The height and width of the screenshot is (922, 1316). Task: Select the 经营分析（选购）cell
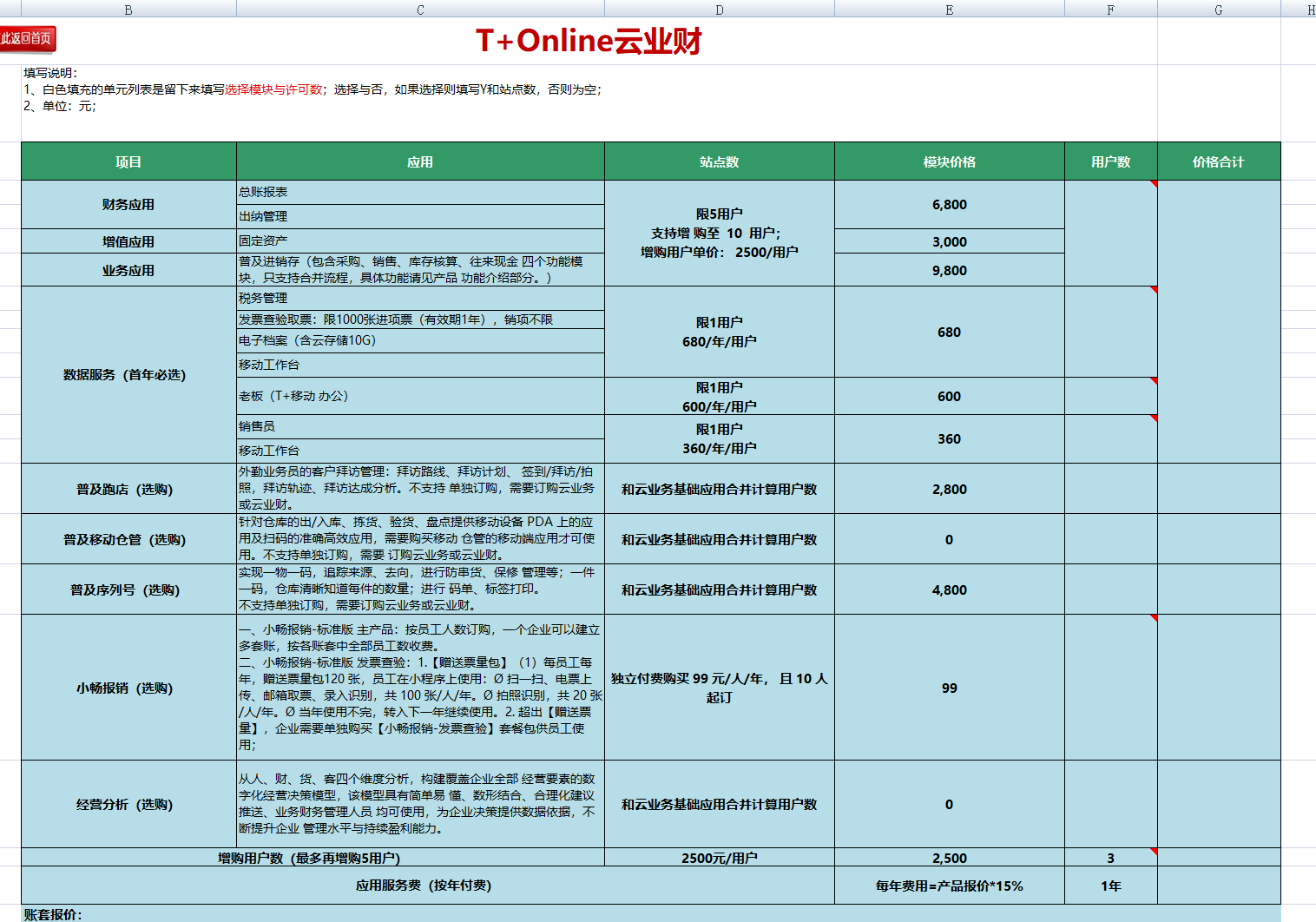(x=128, y=804)
